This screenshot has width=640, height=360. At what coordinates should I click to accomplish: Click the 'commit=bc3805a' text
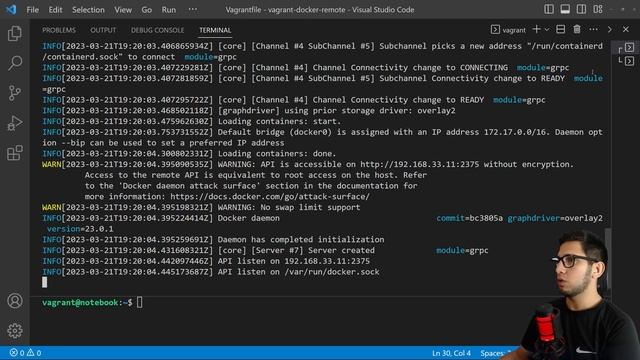point(469,218)
